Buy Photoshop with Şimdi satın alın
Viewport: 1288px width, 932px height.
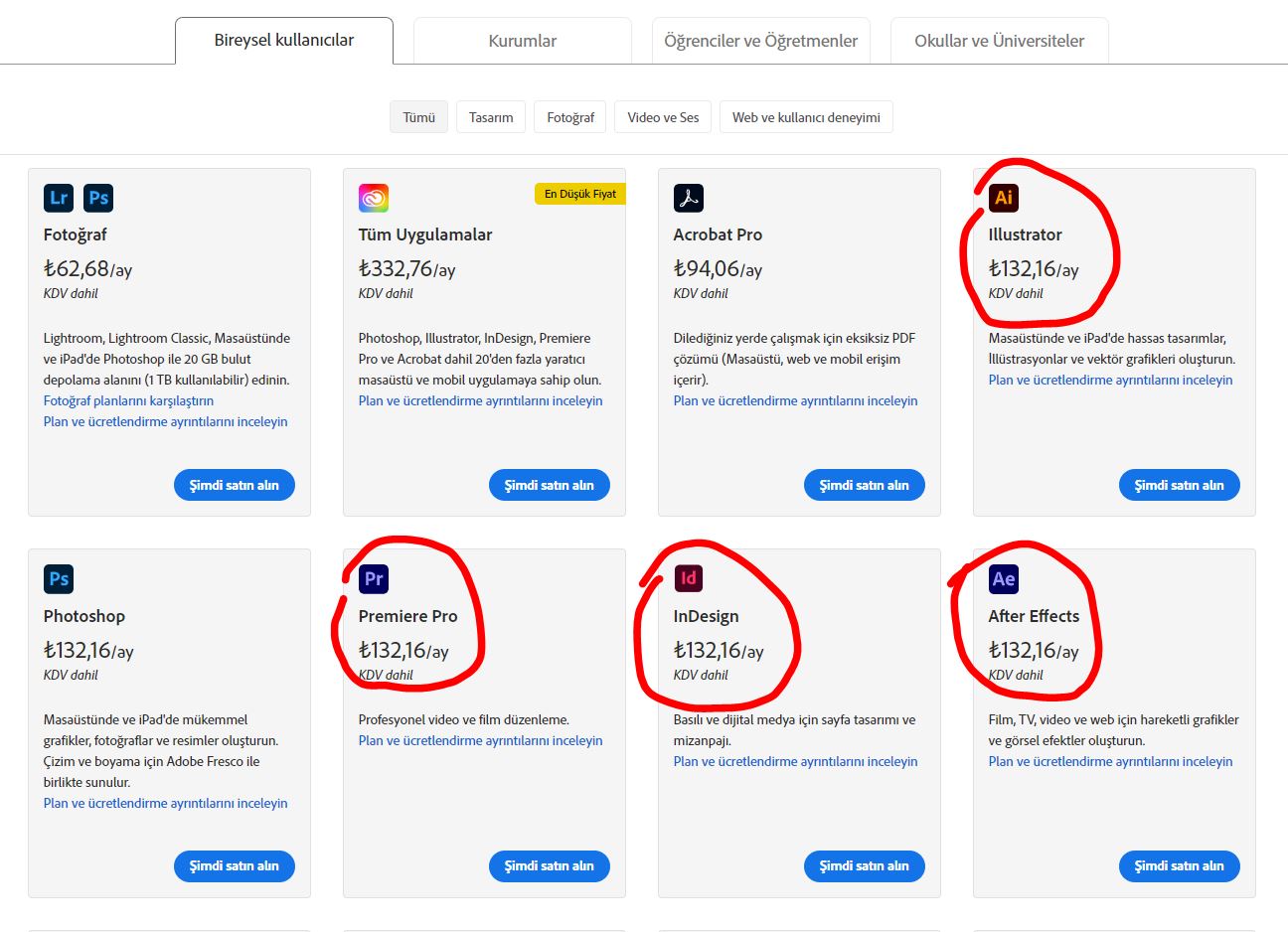click(235, 865)
